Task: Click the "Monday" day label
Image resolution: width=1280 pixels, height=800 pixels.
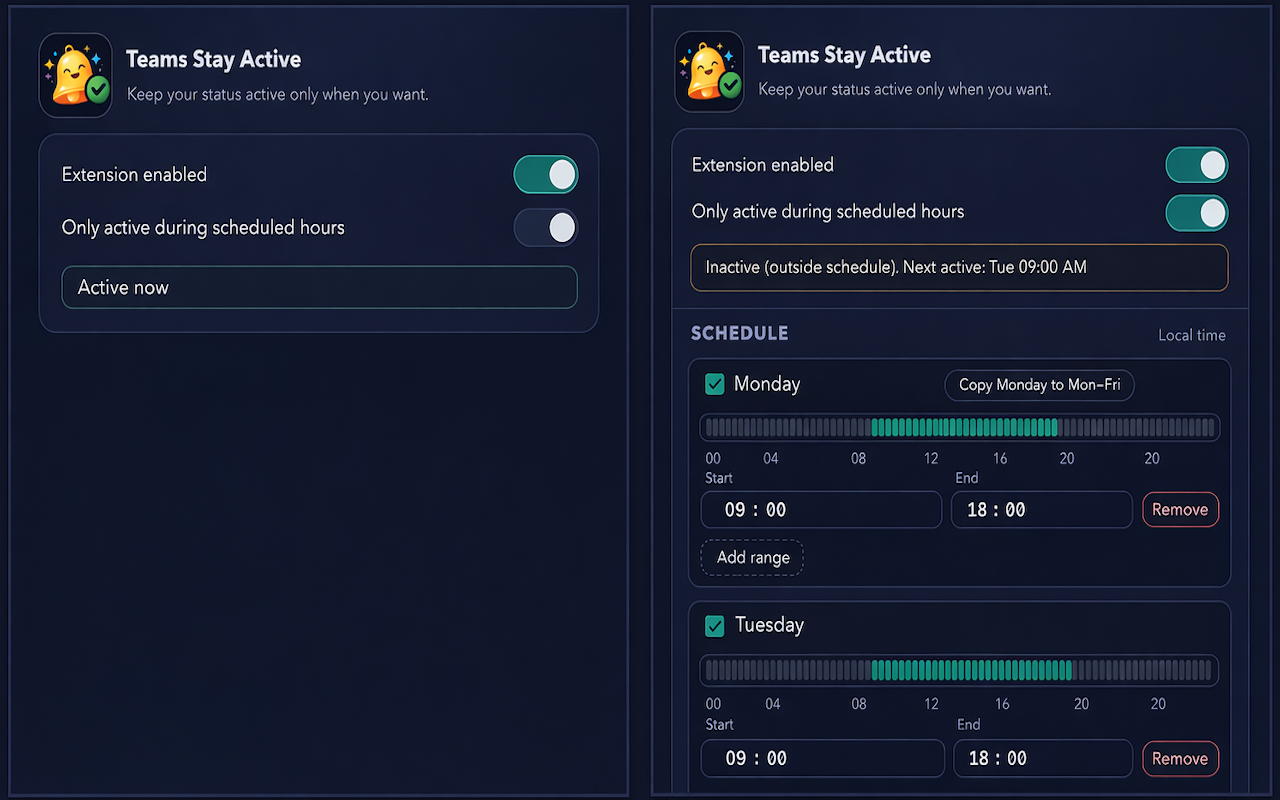Action: [x=767, y=384]
